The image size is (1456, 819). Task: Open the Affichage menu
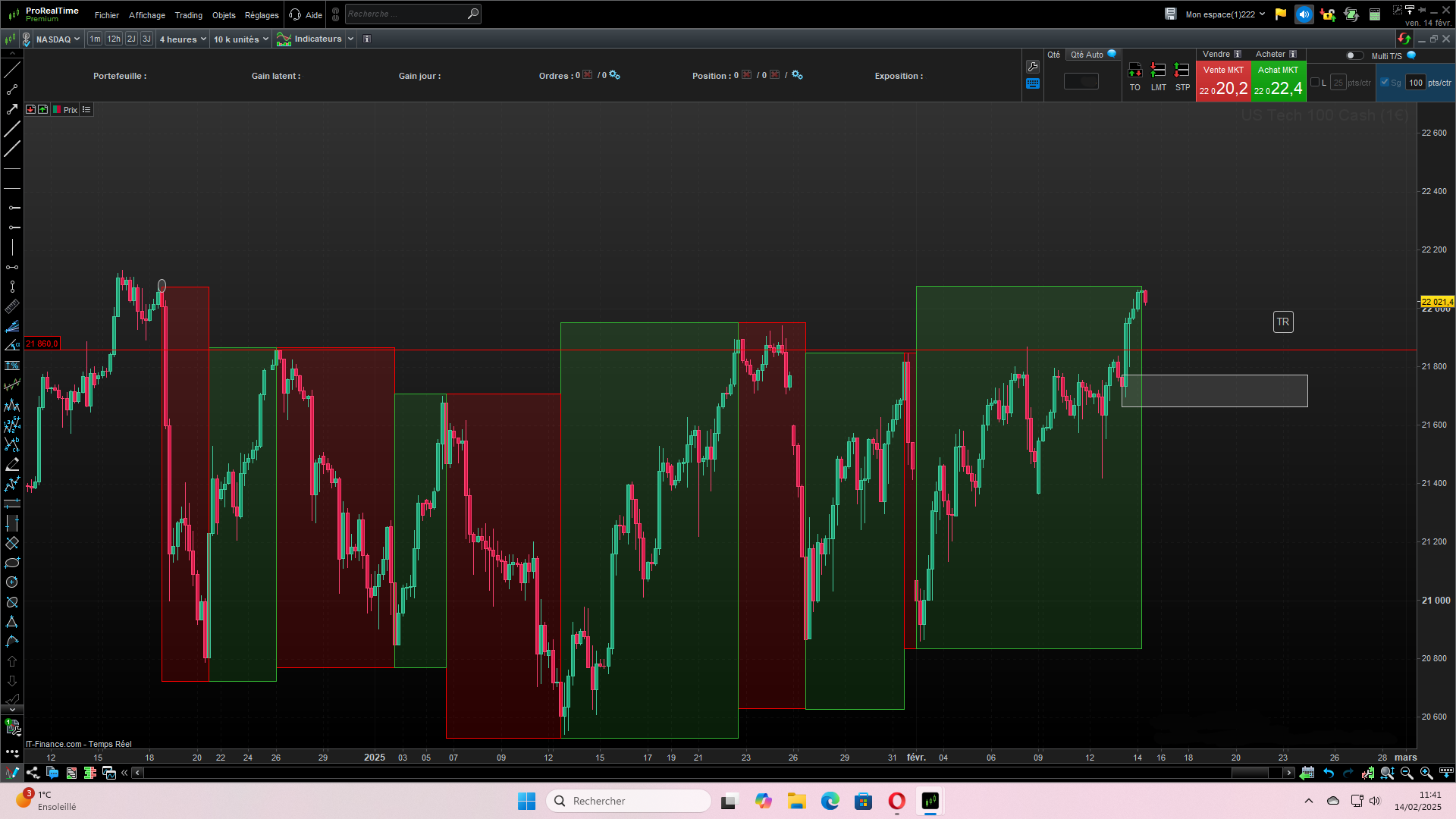tap(146, 15)
